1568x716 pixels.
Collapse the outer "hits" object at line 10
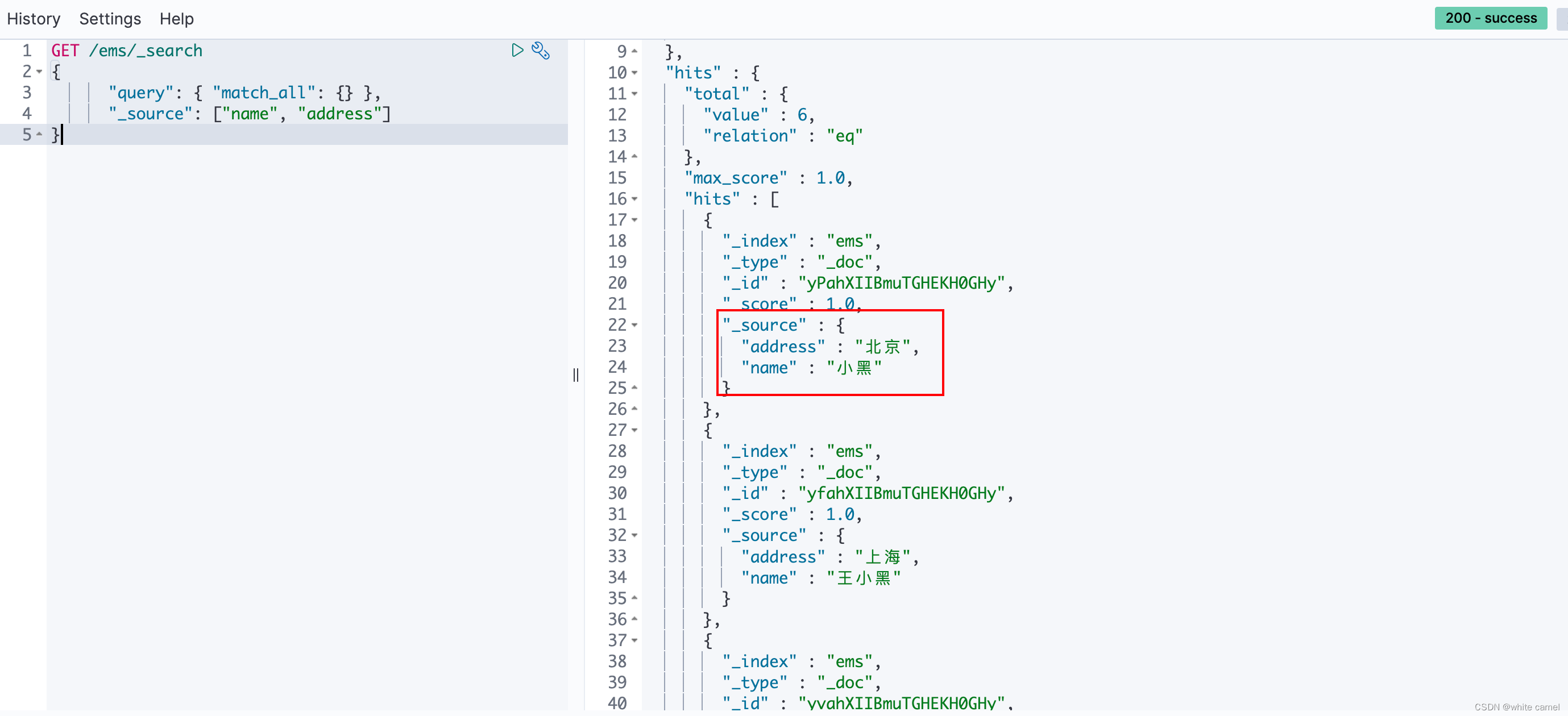coord(634,72)
